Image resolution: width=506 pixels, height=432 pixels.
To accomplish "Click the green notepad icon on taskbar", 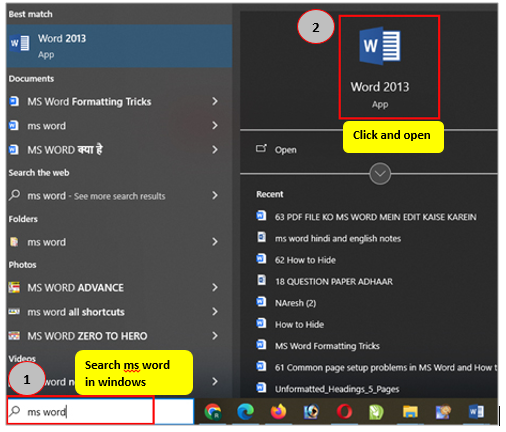I will (377, 412).
